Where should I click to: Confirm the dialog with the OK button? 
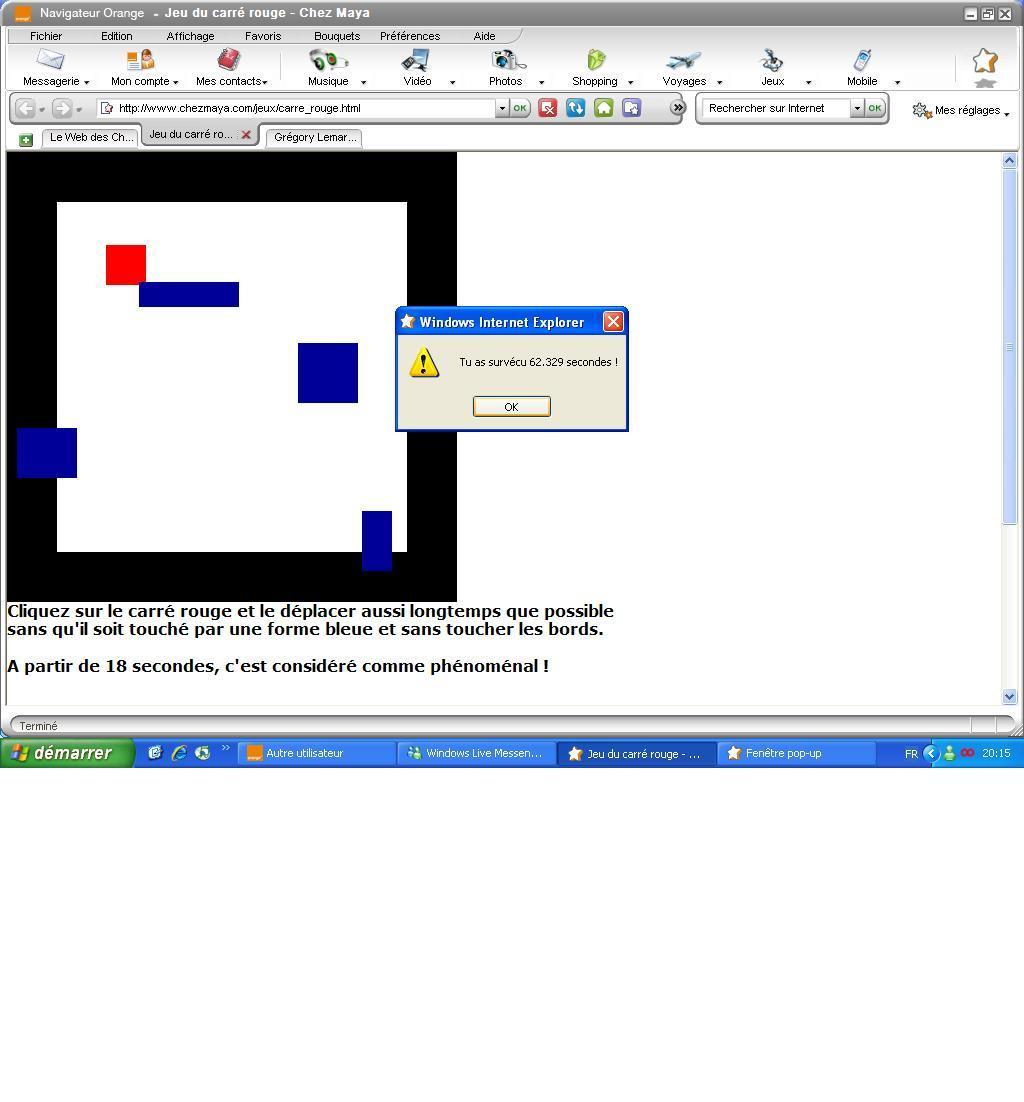click(x=512, y=407)
